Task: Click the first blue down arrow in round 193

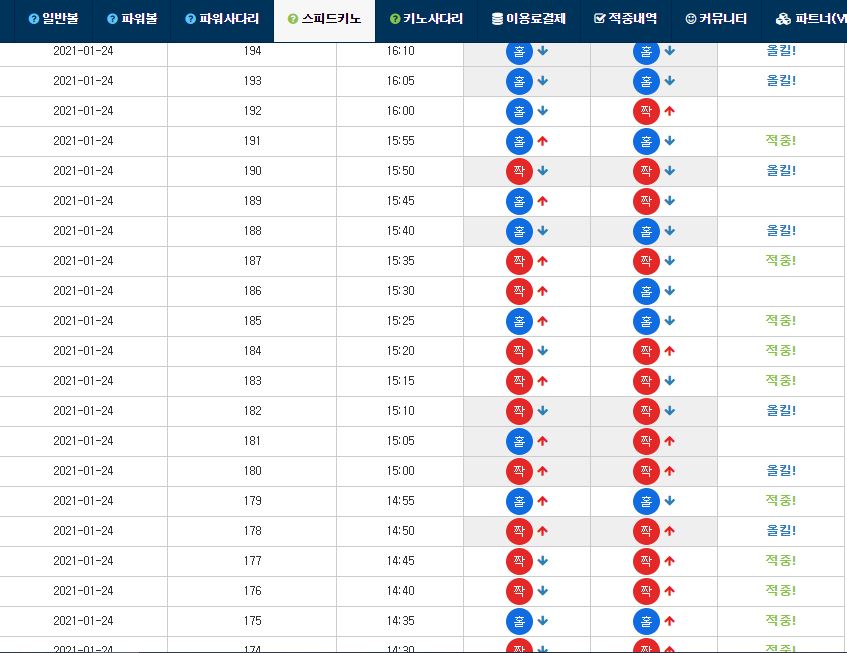Action: [543, 81]
